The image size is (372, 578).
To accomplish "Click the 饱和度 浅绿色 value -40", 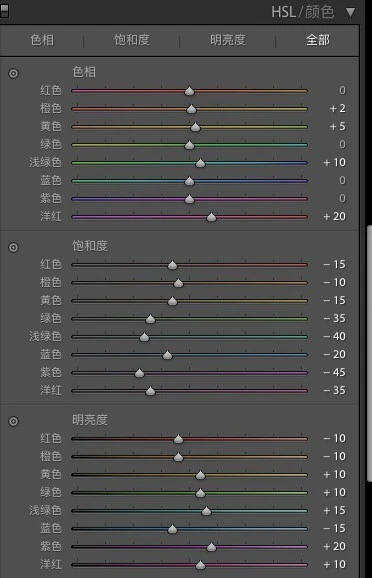I will point(334,336).
